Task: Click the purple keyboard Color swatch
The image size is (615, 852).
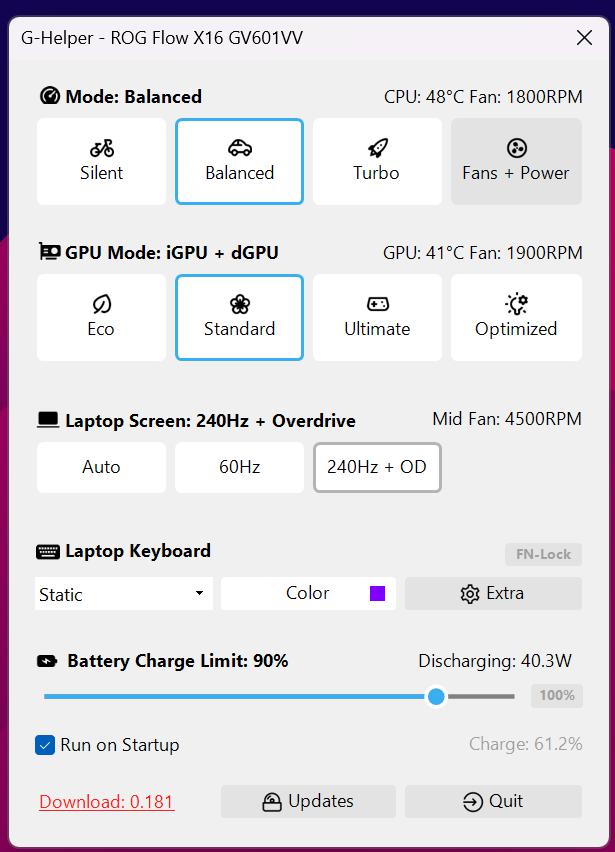Action: [x=377, y=593]
